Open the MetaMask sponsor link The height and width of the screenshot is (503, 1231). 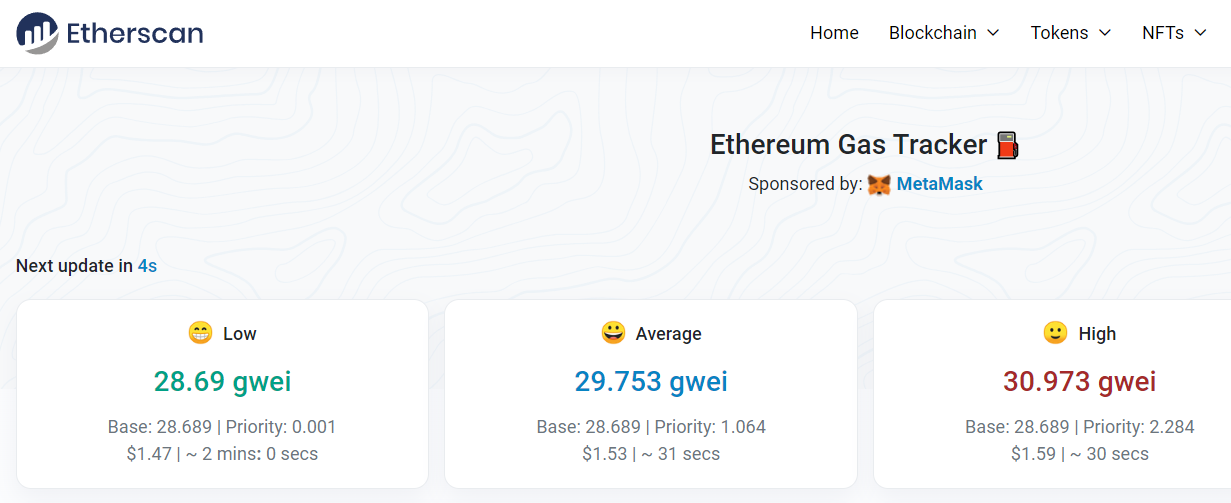click(x=939, y=184)
